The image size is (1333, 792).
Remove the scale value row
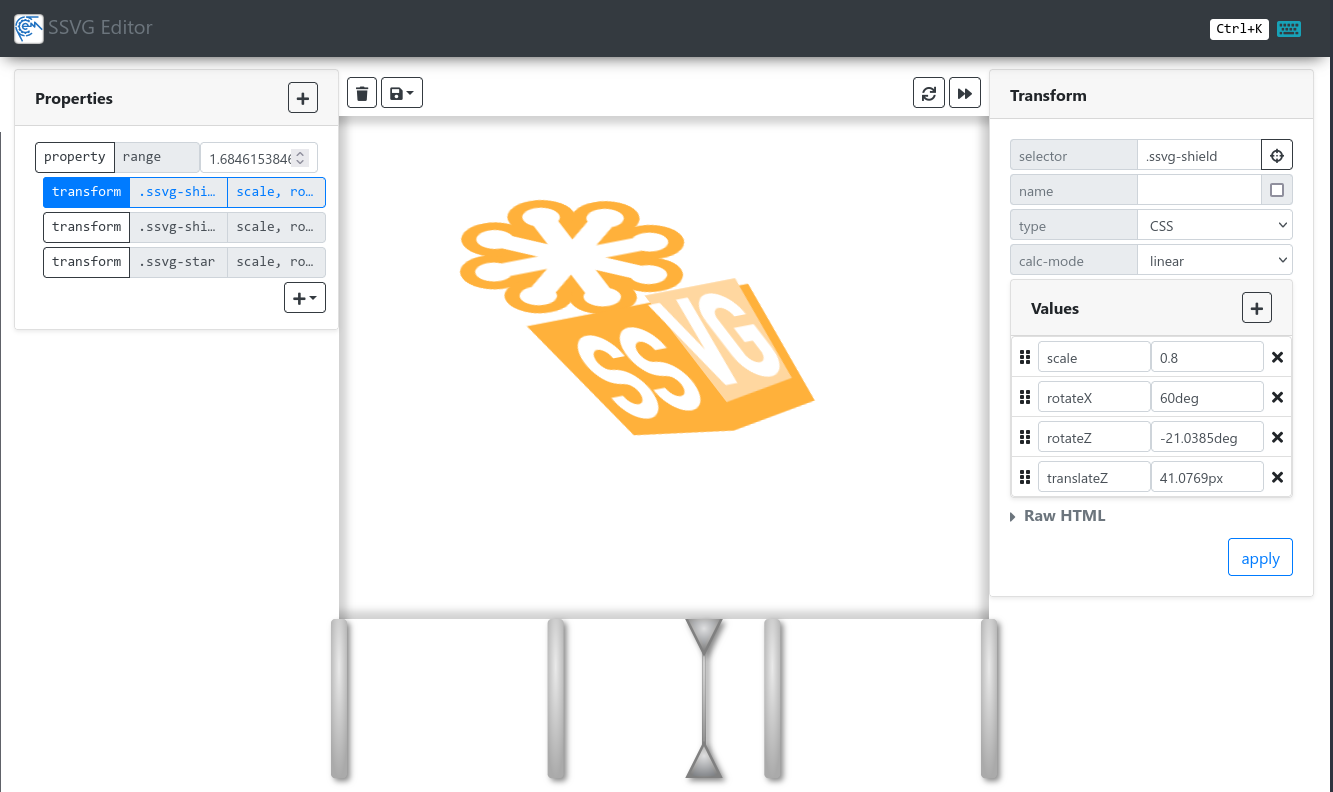click(x=1277, y=357)
